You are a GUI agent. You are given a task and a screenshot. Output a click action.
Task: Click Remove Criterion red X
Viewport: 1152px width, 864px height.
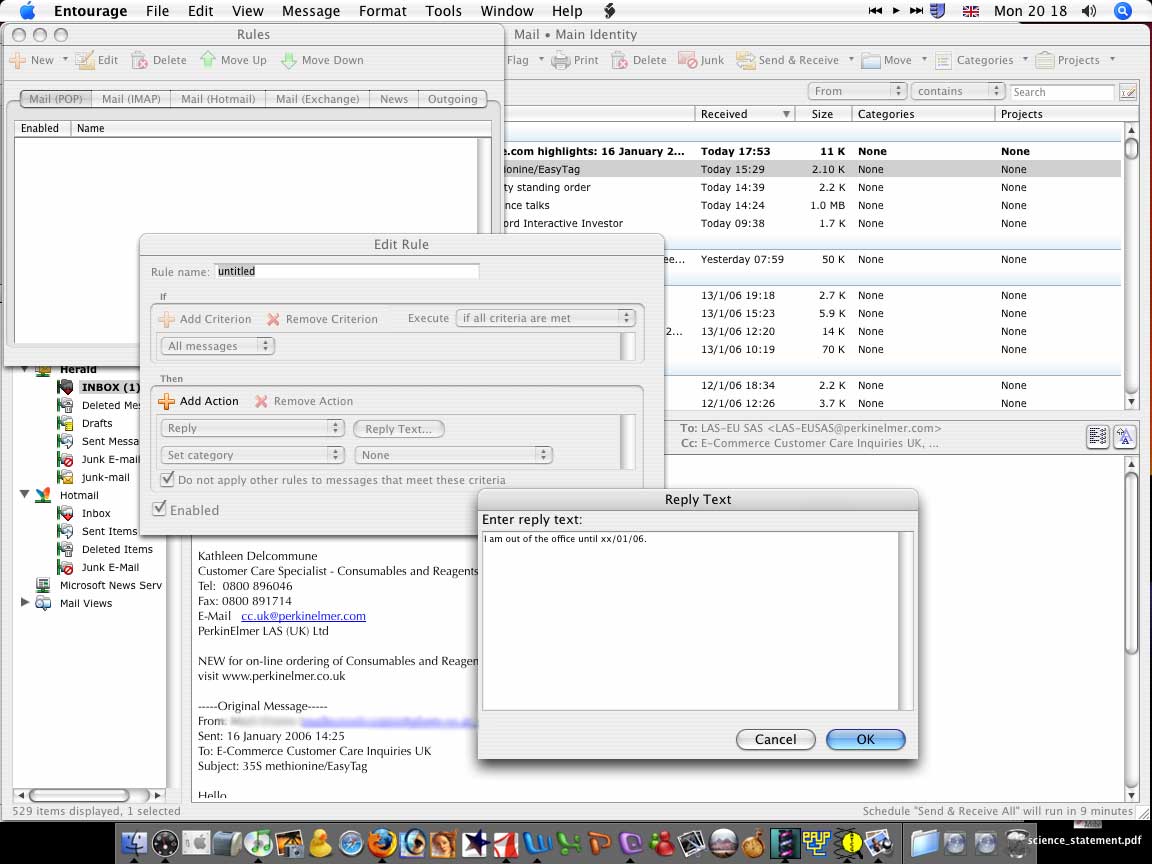coord(273,319)
